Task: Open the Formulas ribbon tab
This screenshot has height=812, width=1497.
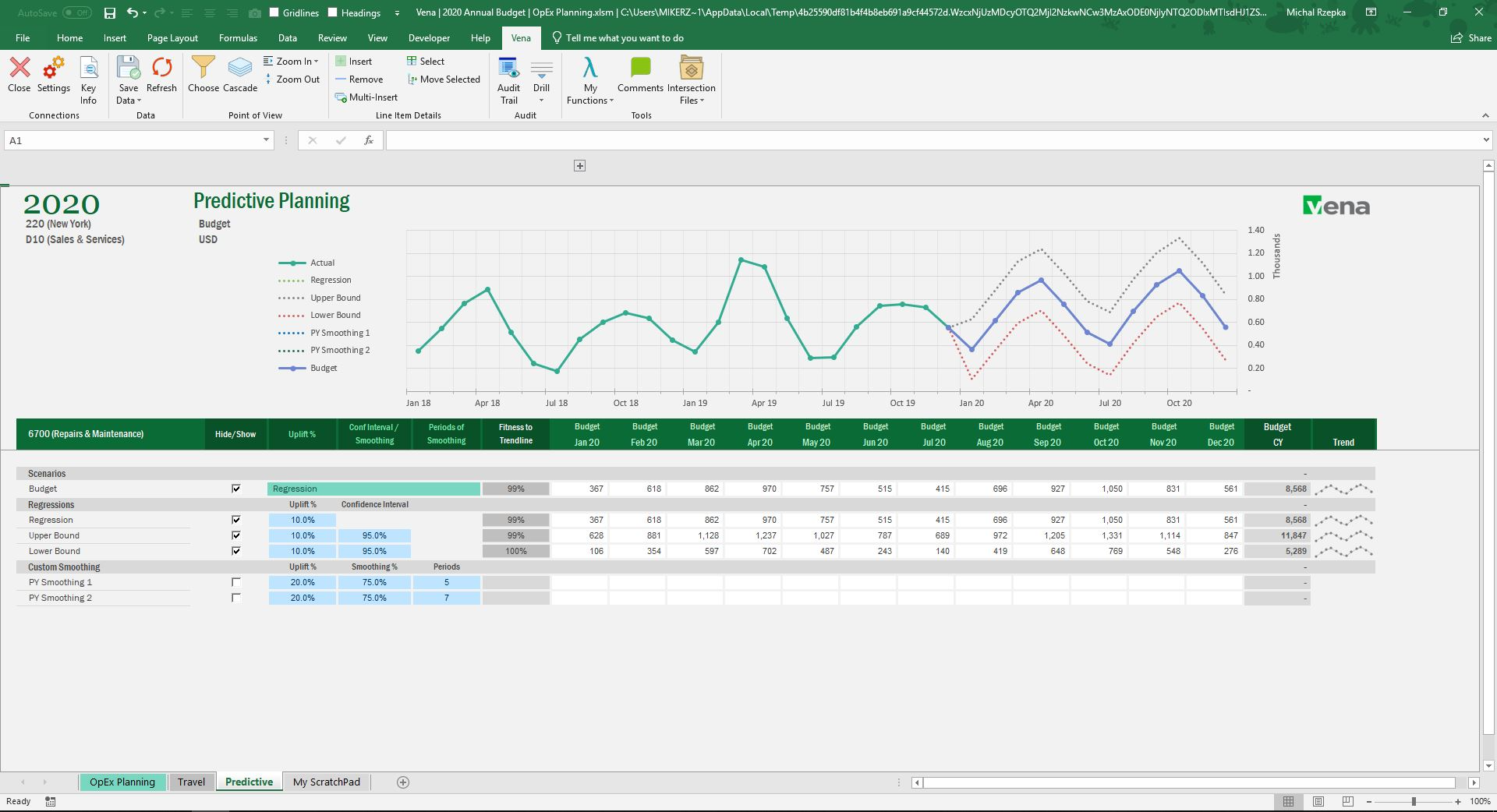Action: click(x=238, y=37)
